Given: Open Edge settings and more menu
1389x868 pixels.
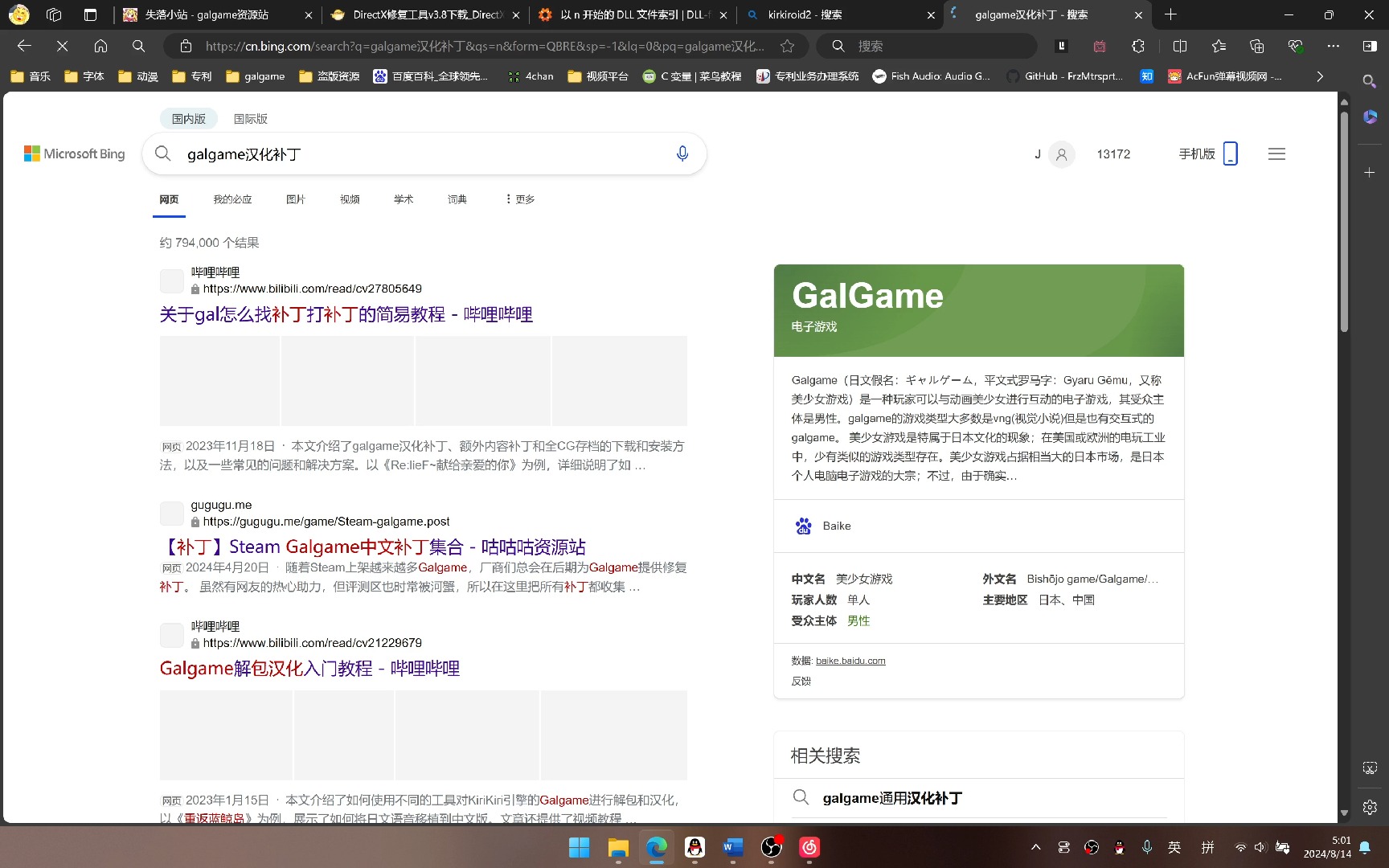Looking at the screenshot, I should click(1334, 46).
